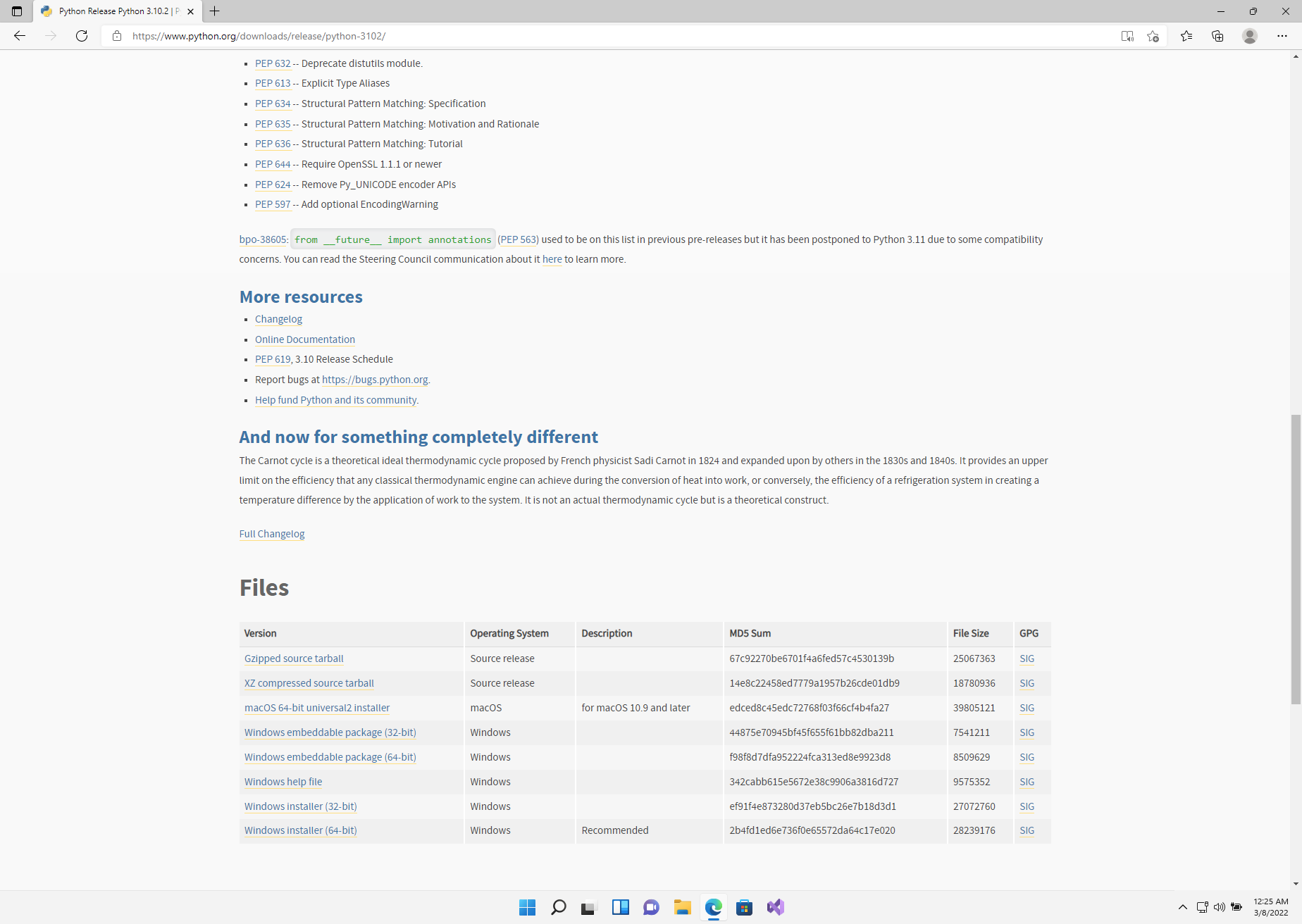View site information via the lock icon
The width and height of the screenshot is (1302, 924).
point(117,36)
